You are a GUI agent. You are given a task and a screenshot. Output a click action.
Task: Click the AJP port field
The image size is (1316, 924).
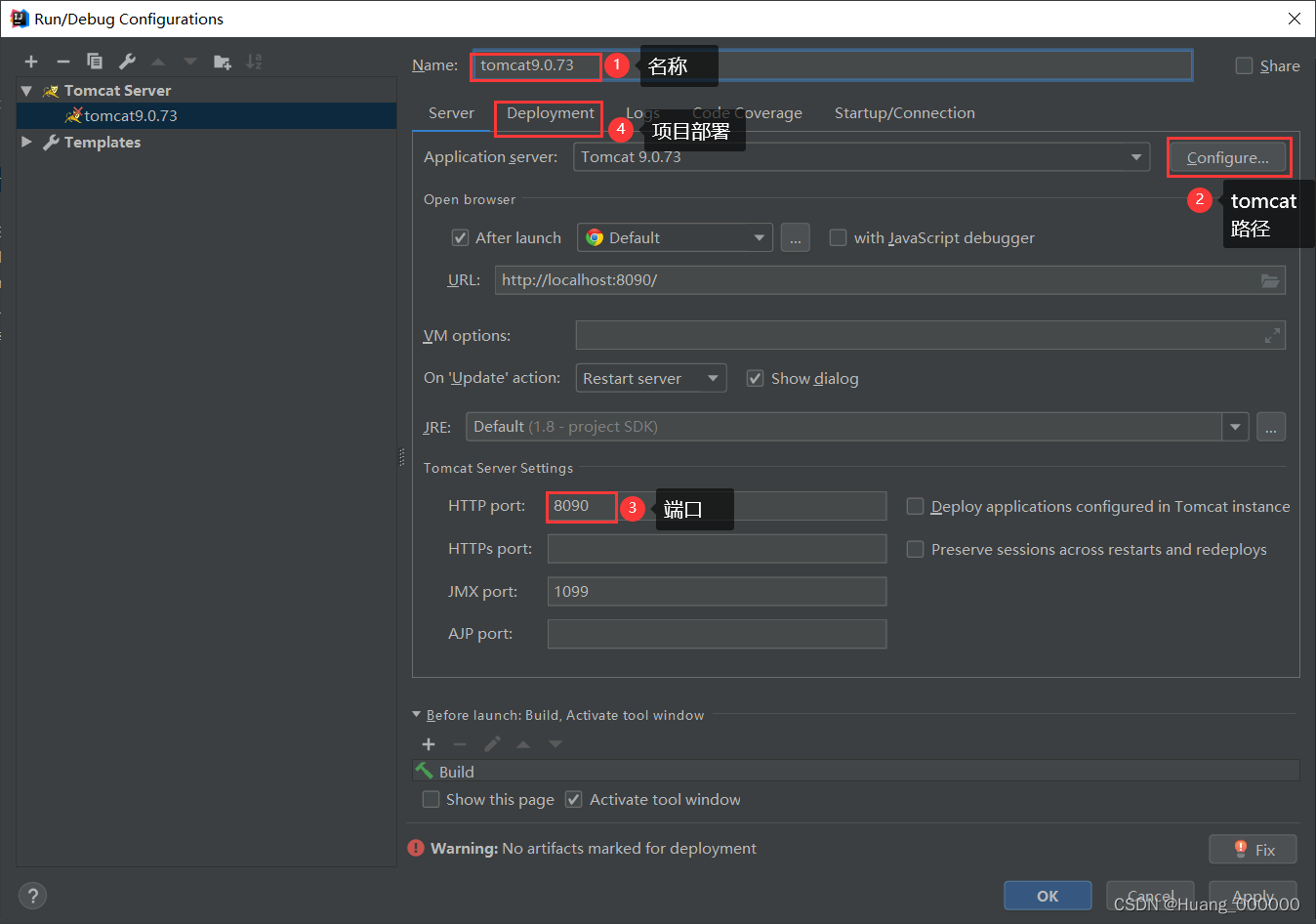pos(717,634)
